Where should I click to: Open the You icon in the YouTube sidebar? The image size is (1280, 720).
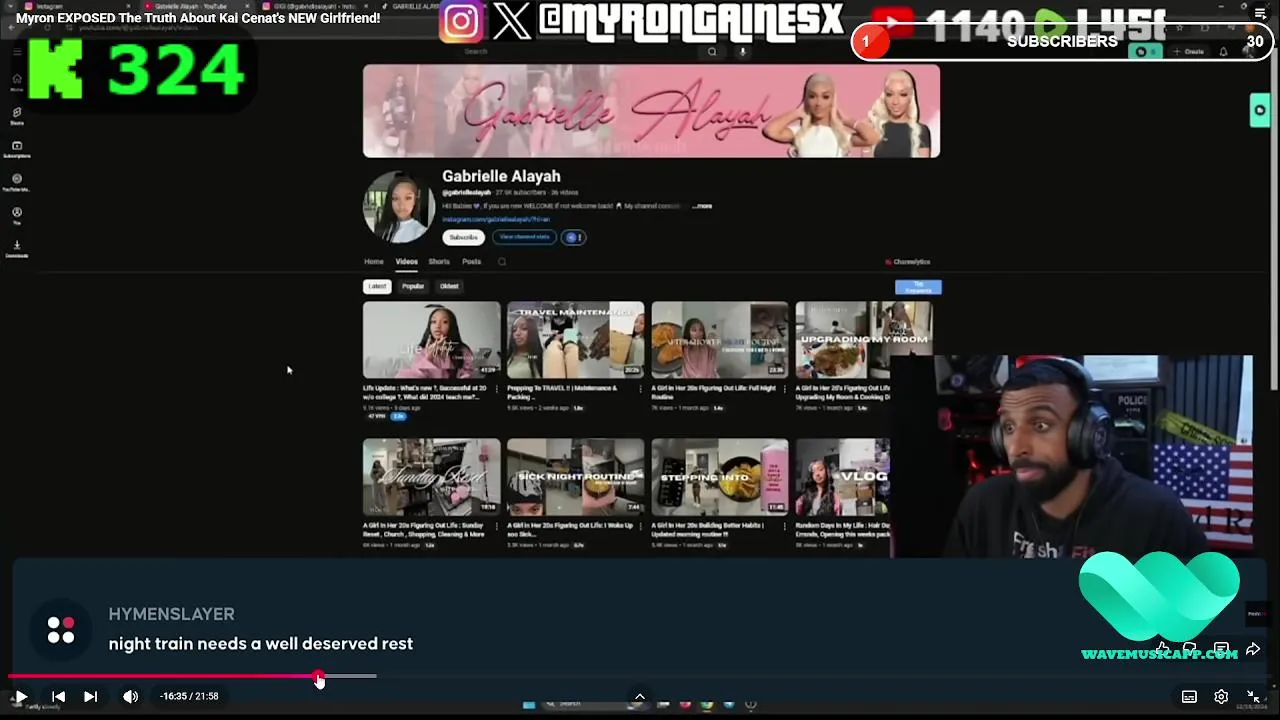tap(17, 215)
